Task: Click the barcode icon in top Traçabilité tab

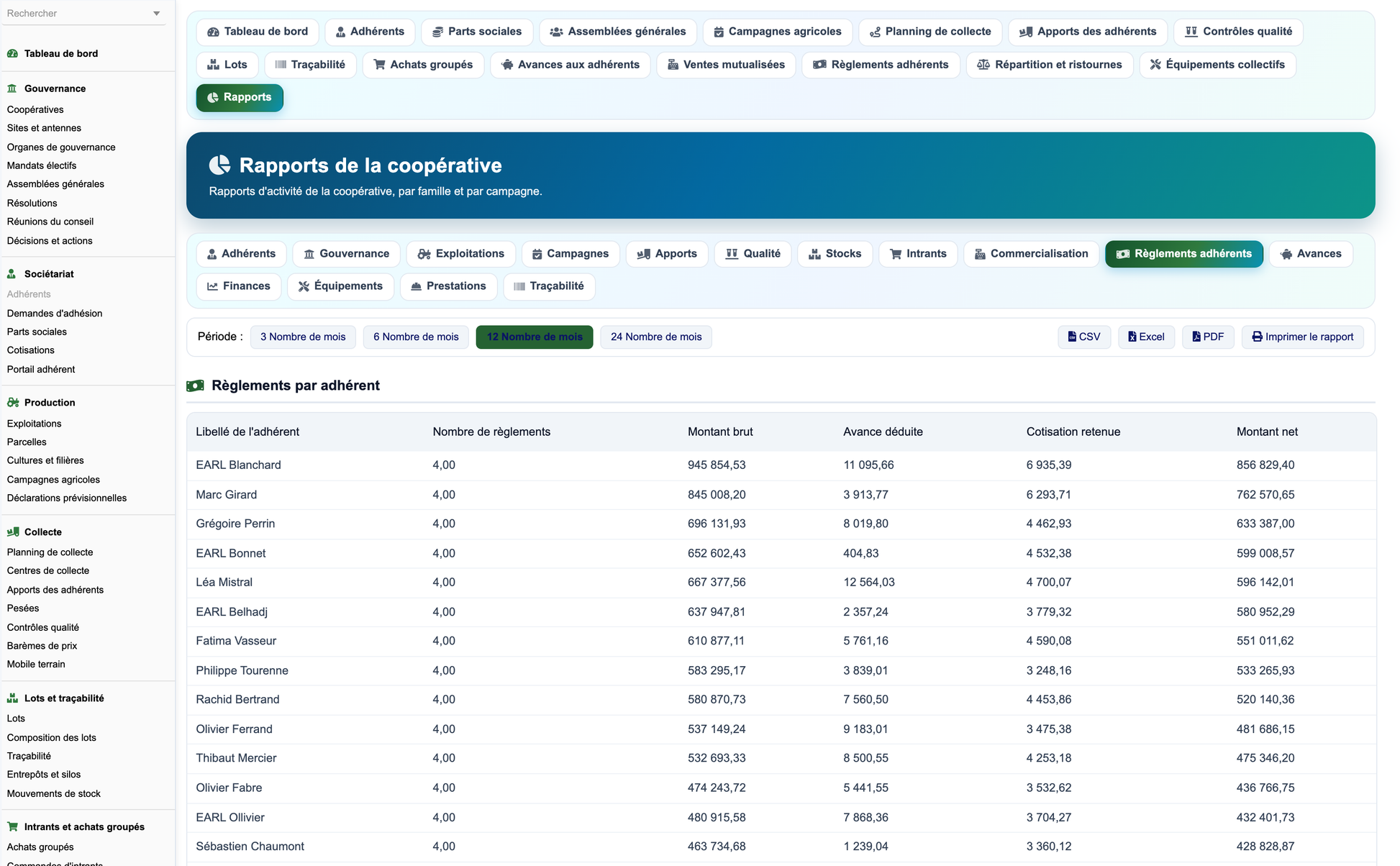Action: (x=281, y=65)
